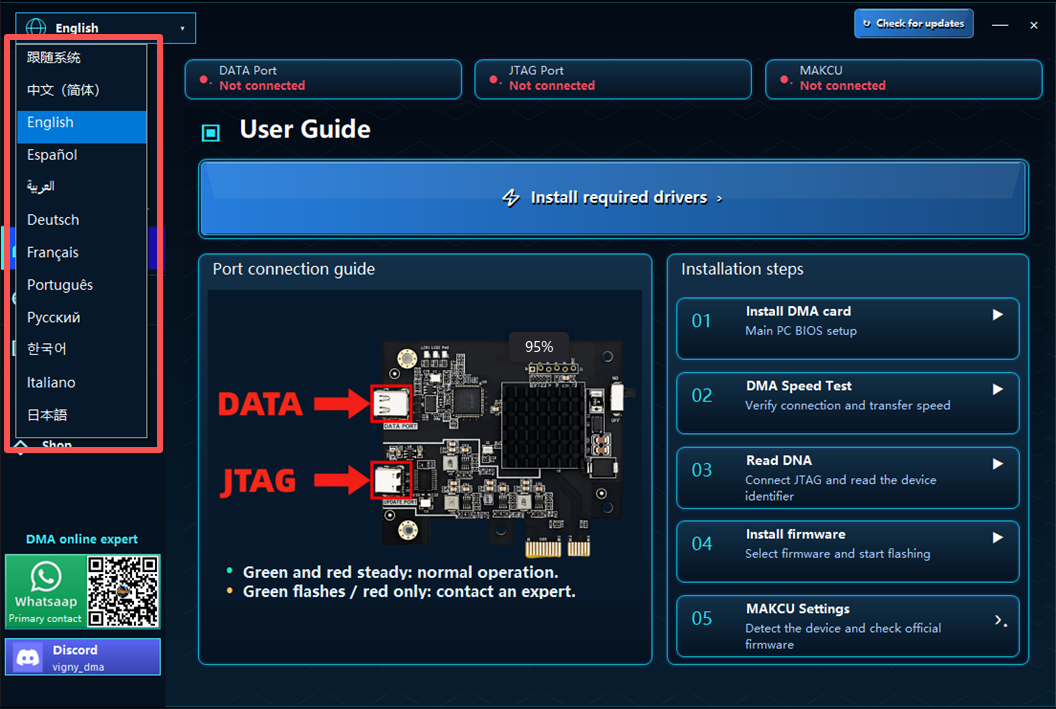
Task: Open the English language dropdown arrow
Action: click(x=182, y=28)
